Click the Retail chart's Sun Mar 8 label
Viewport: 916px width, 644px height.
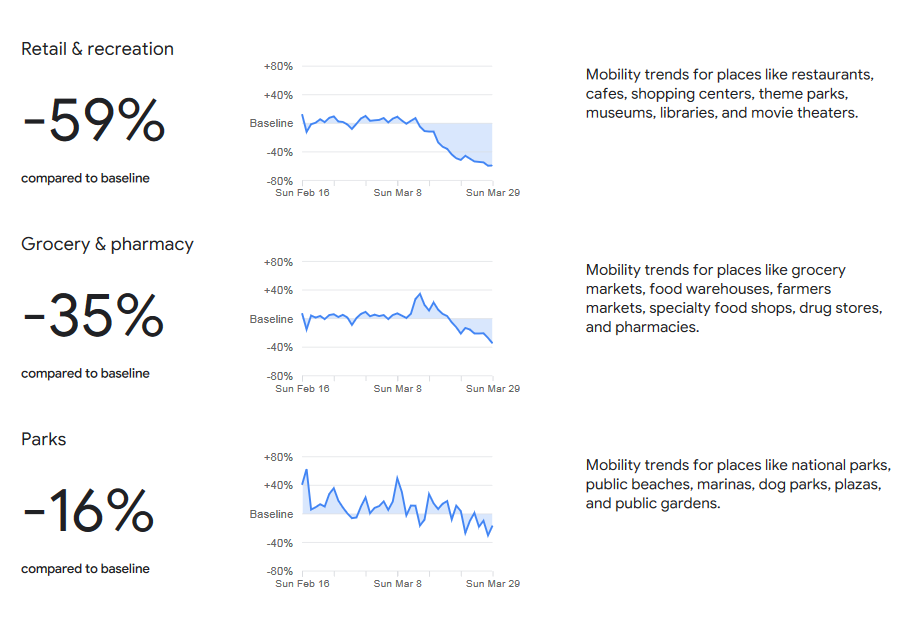[x=397, y=193]
